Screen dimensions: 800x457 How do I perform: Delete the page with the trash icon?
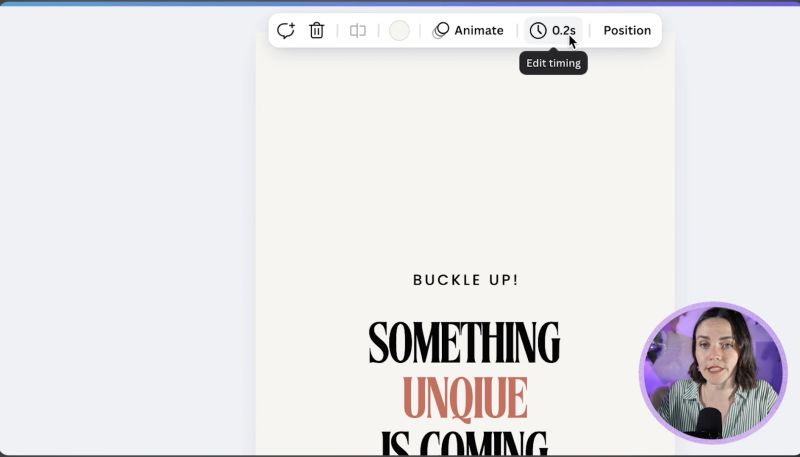(x=317, y=31)
